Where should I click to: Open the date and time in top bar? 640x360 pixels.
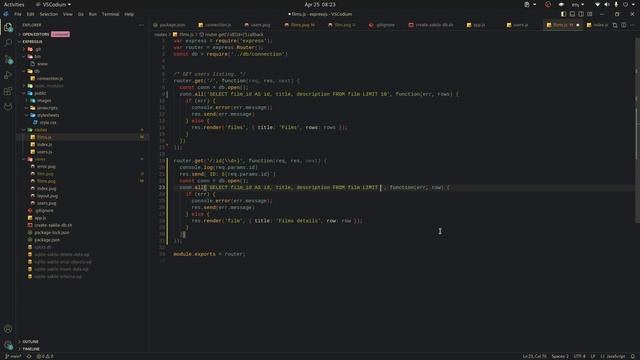pyautogui.click(x=320, y=4)
